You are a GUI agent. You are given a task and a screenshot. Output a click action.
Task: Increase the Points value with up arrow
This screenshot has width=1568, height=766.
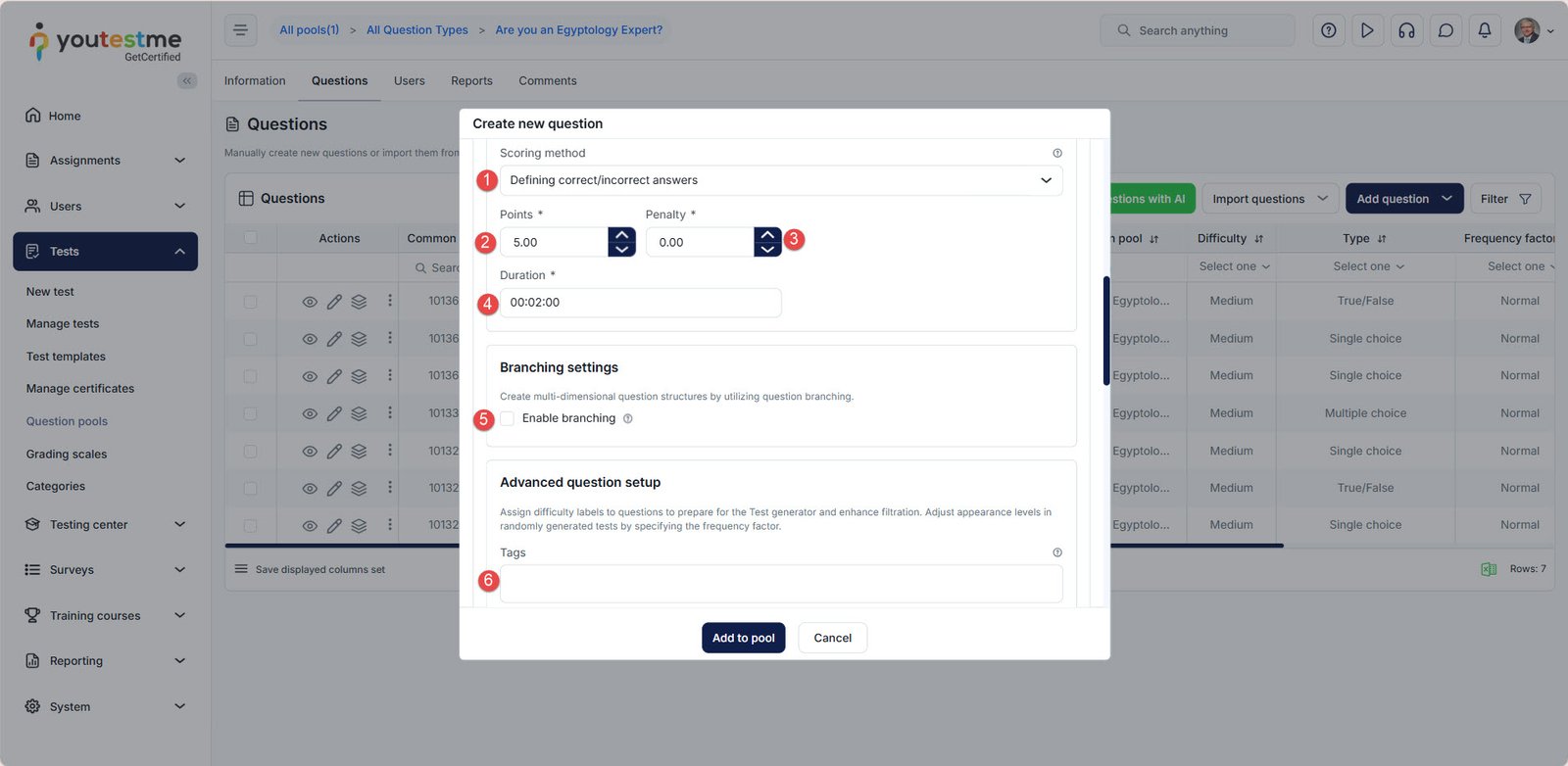pos(621,235)
